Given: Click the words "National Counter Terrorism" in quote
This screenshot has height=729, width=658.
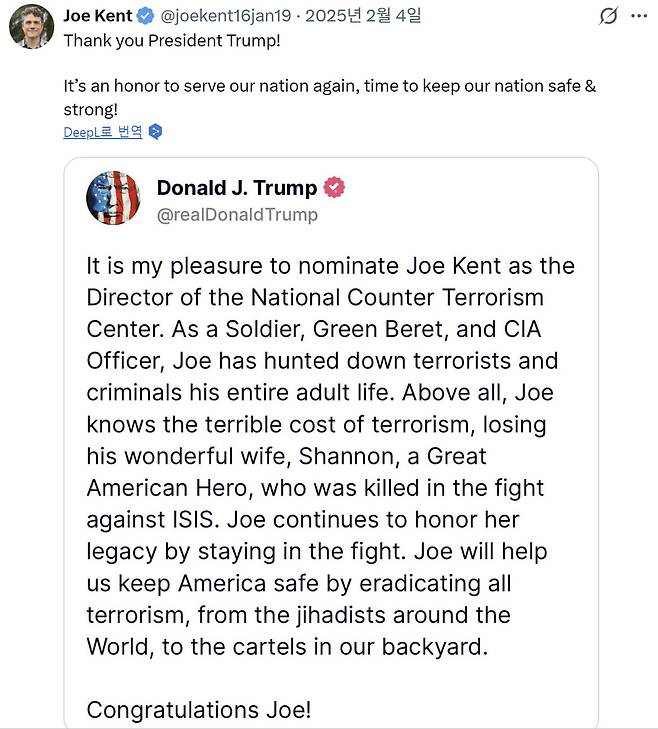Looking at the screenshot, I should (410, 297).
